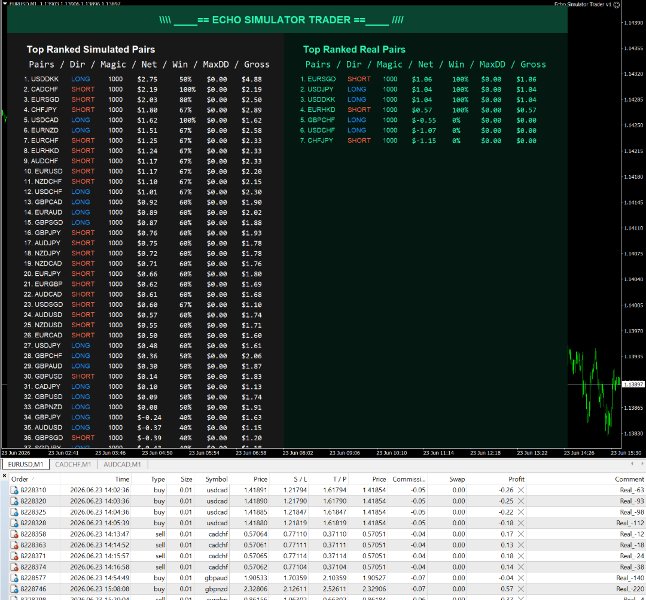
Task: Close order 8228371 using its X
Action: (x=521, y=556)
